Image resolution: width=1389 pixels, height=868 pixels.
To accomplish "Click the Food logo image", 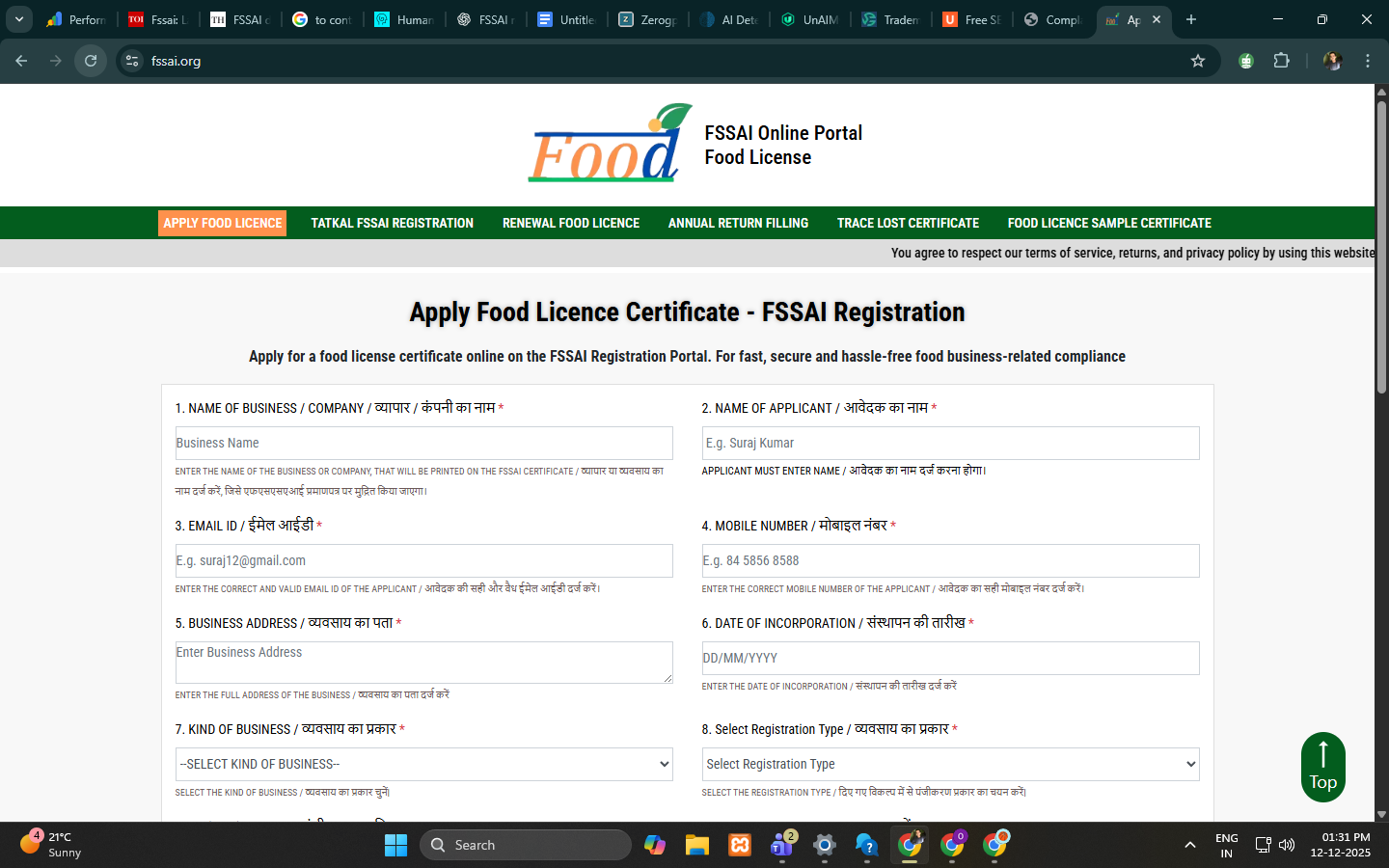I will coord(610,145).
